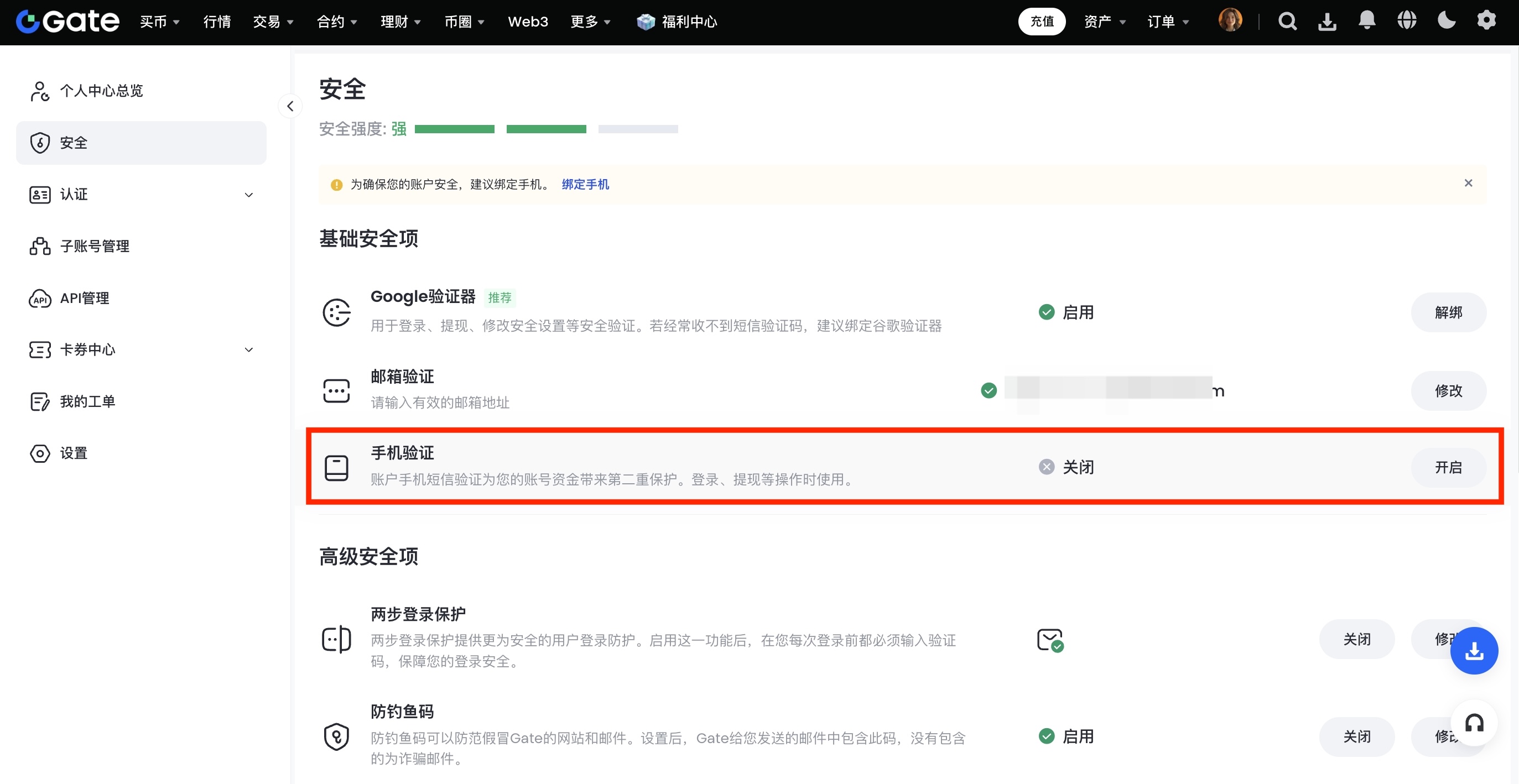
Task: Open the Web3 menu item
Action: tap(528, 22)
